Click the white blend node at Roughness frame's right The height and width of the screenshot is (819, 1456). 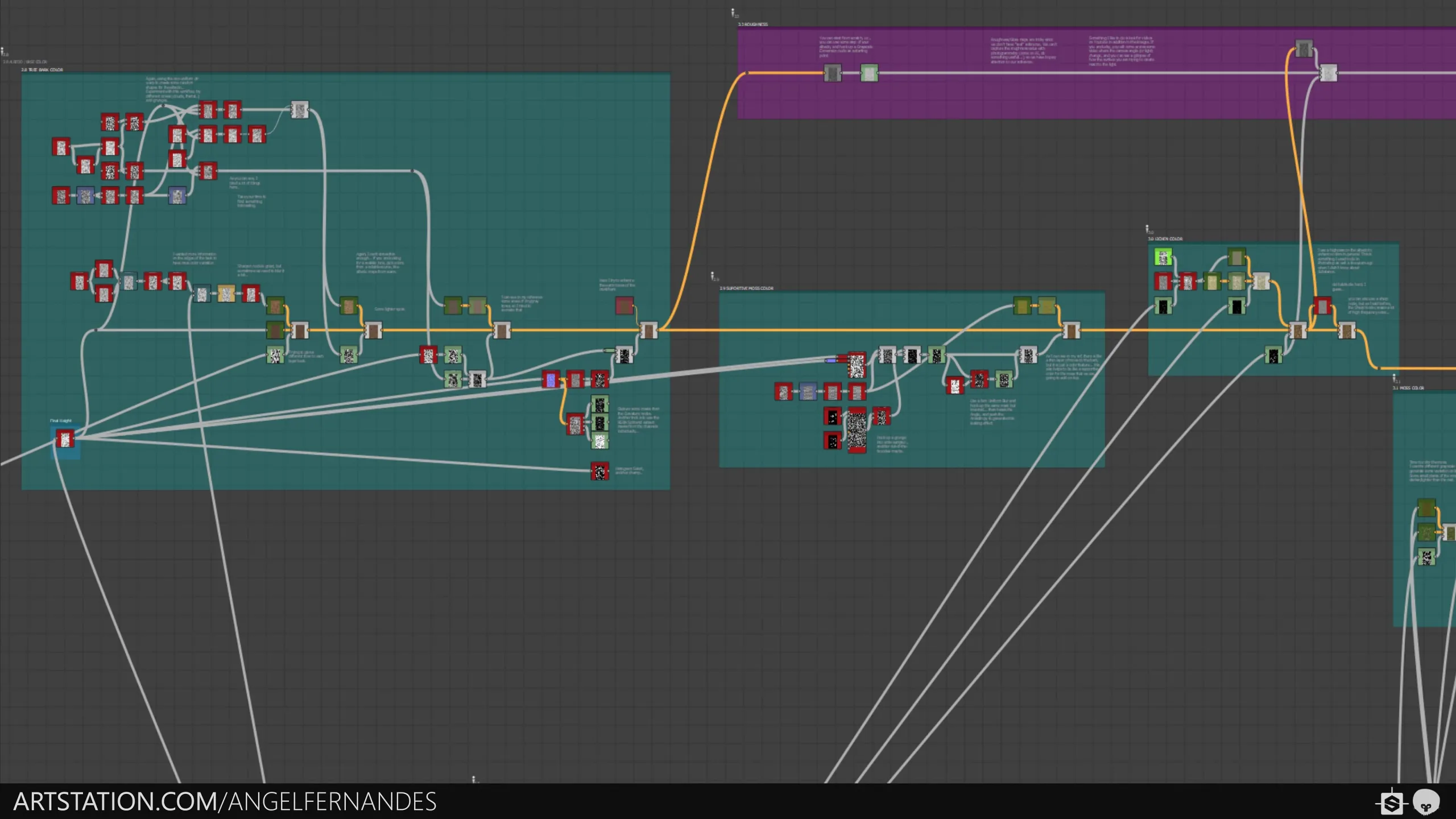(1328, 73)
